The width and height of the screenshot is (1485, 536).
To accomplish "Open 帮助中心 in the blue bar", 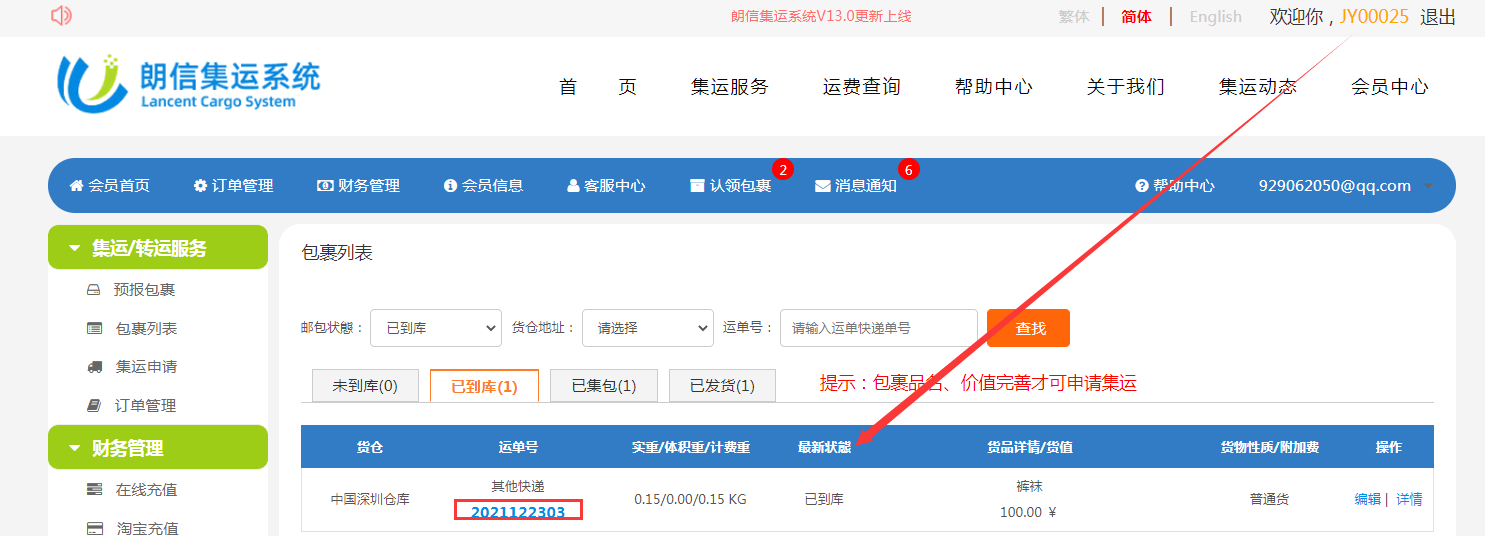I will coord(1175,186).
